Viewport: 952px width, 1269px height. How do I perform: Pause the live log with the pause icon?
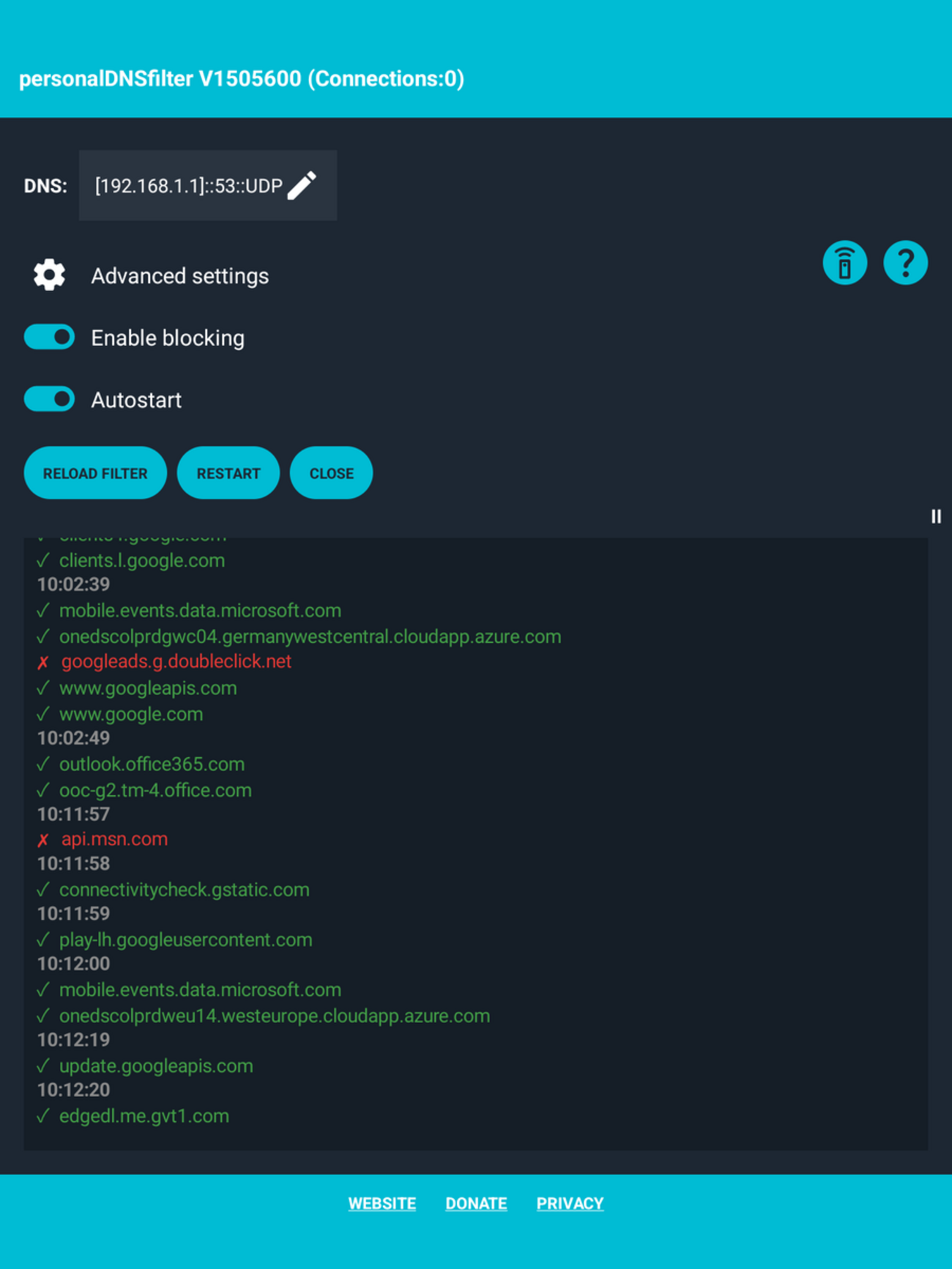(936, 516)
